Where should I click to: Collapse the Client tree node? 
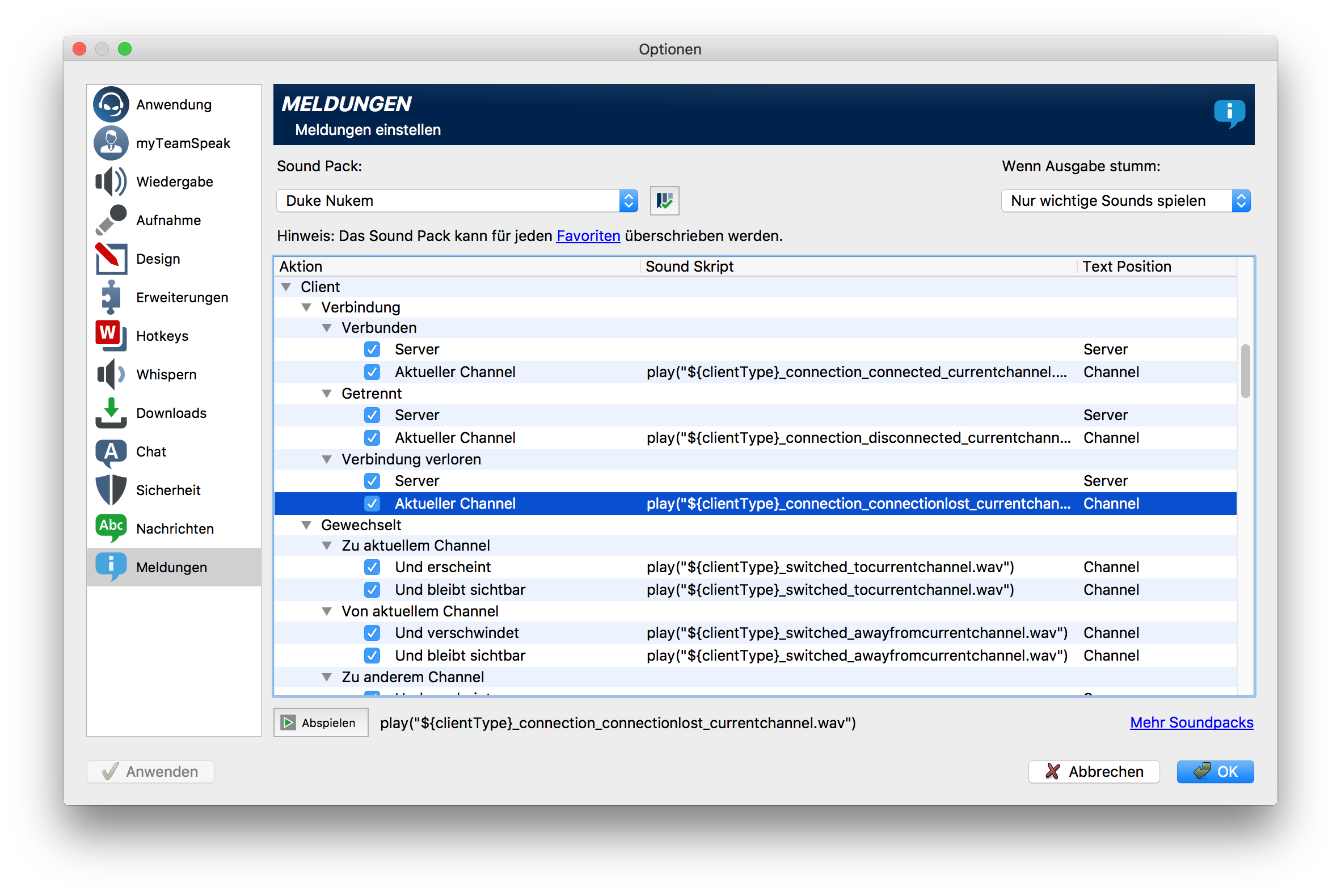(x=286, y=287)
